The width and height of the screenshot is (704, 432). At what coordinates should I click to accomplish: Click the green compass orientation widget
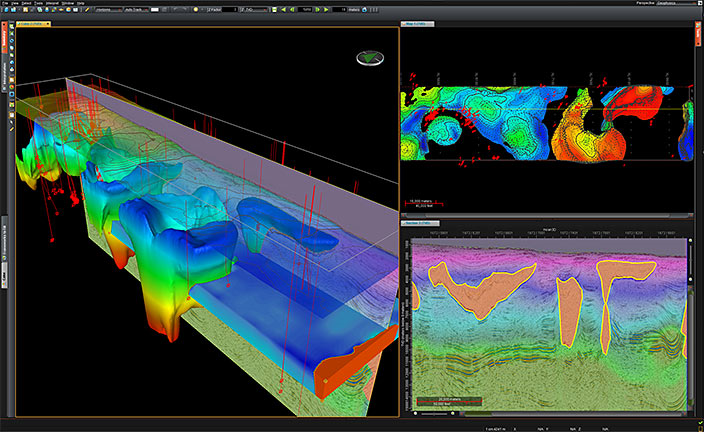(x=371, y=57)
